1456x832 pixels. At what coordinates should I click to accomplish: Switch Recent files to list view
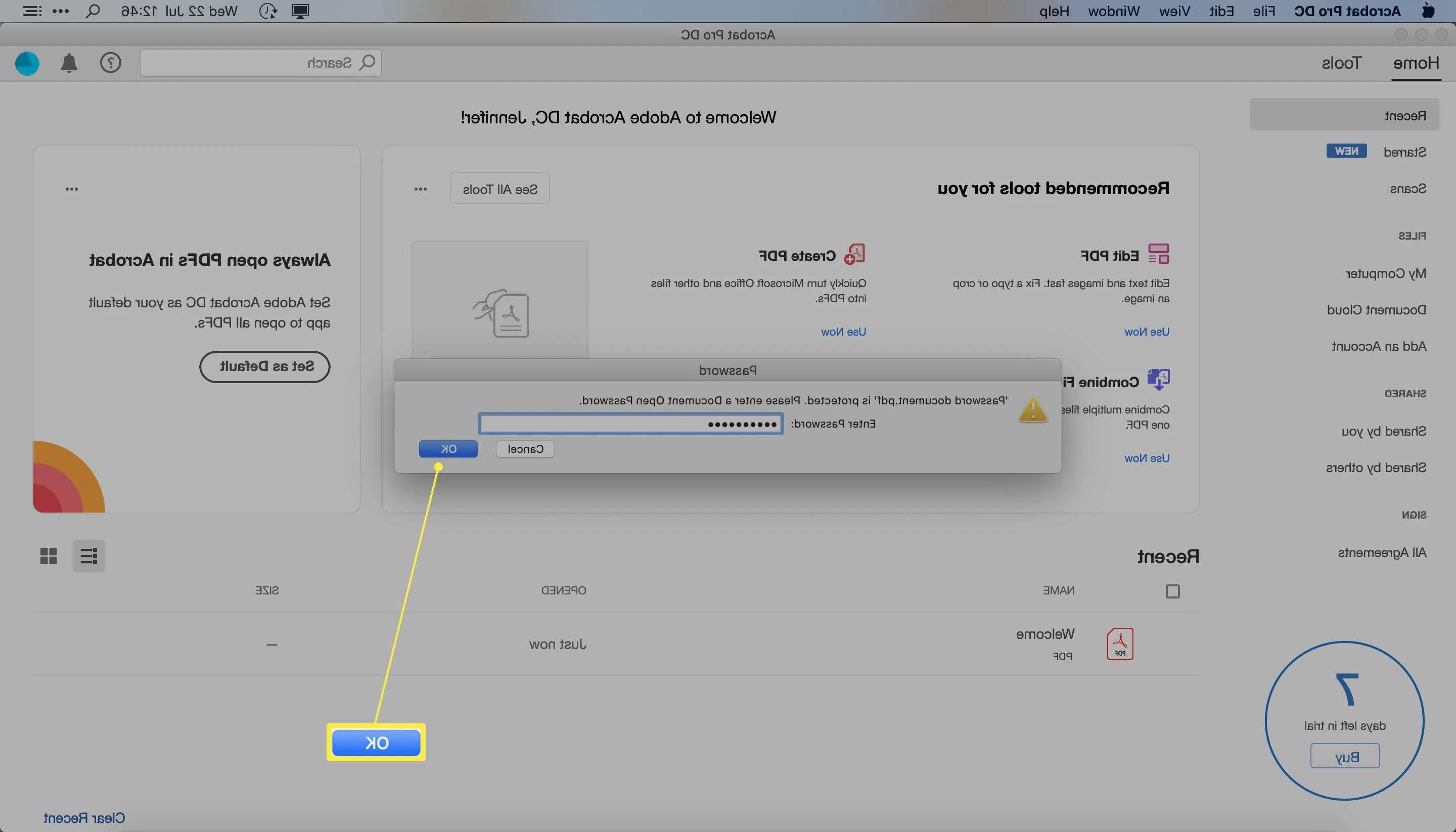click(88, 556)
